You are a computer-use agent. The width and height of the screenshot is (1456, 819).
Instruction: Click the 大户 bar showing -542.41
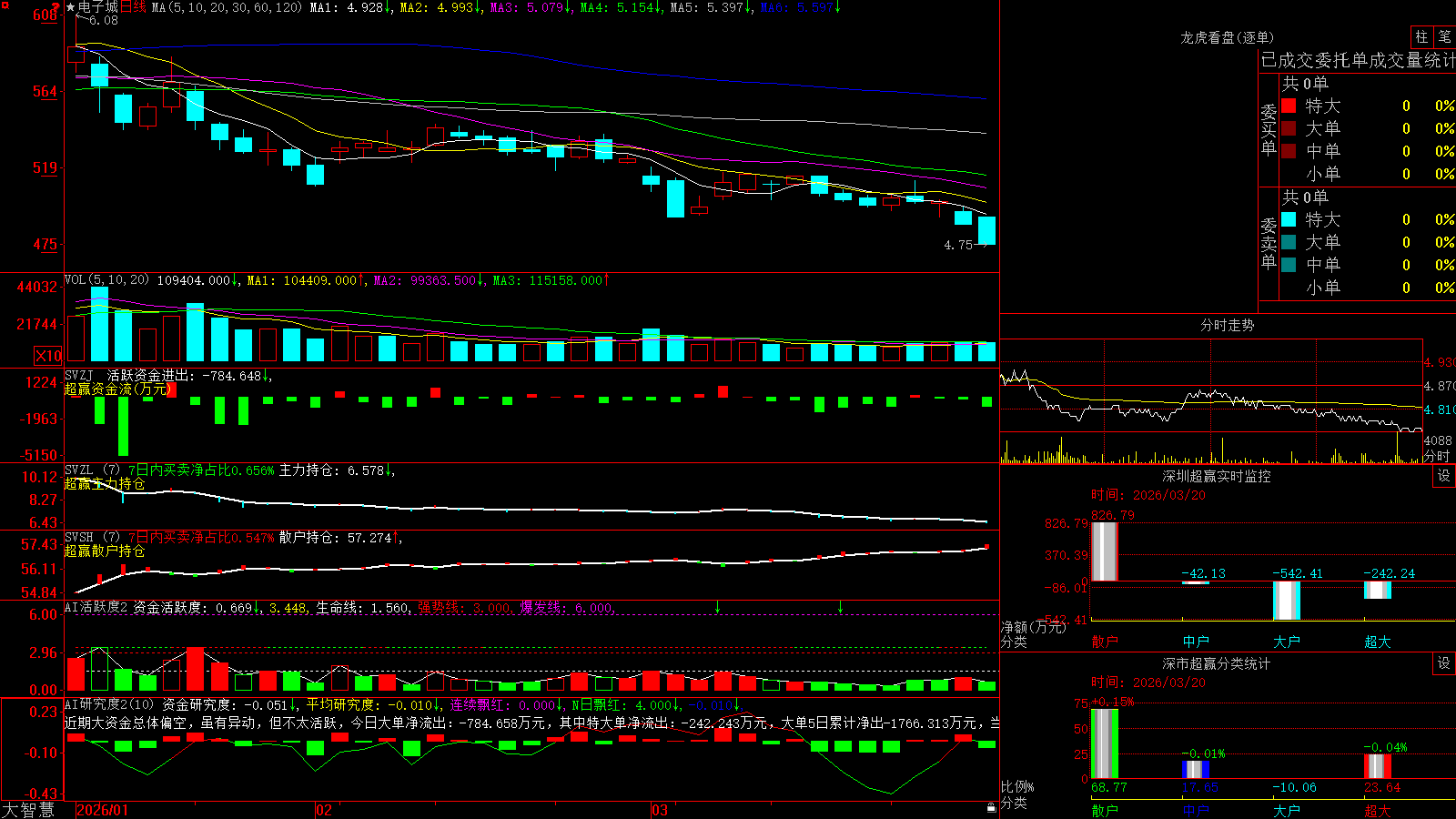pyautogui.click(x=1287, y=601)
